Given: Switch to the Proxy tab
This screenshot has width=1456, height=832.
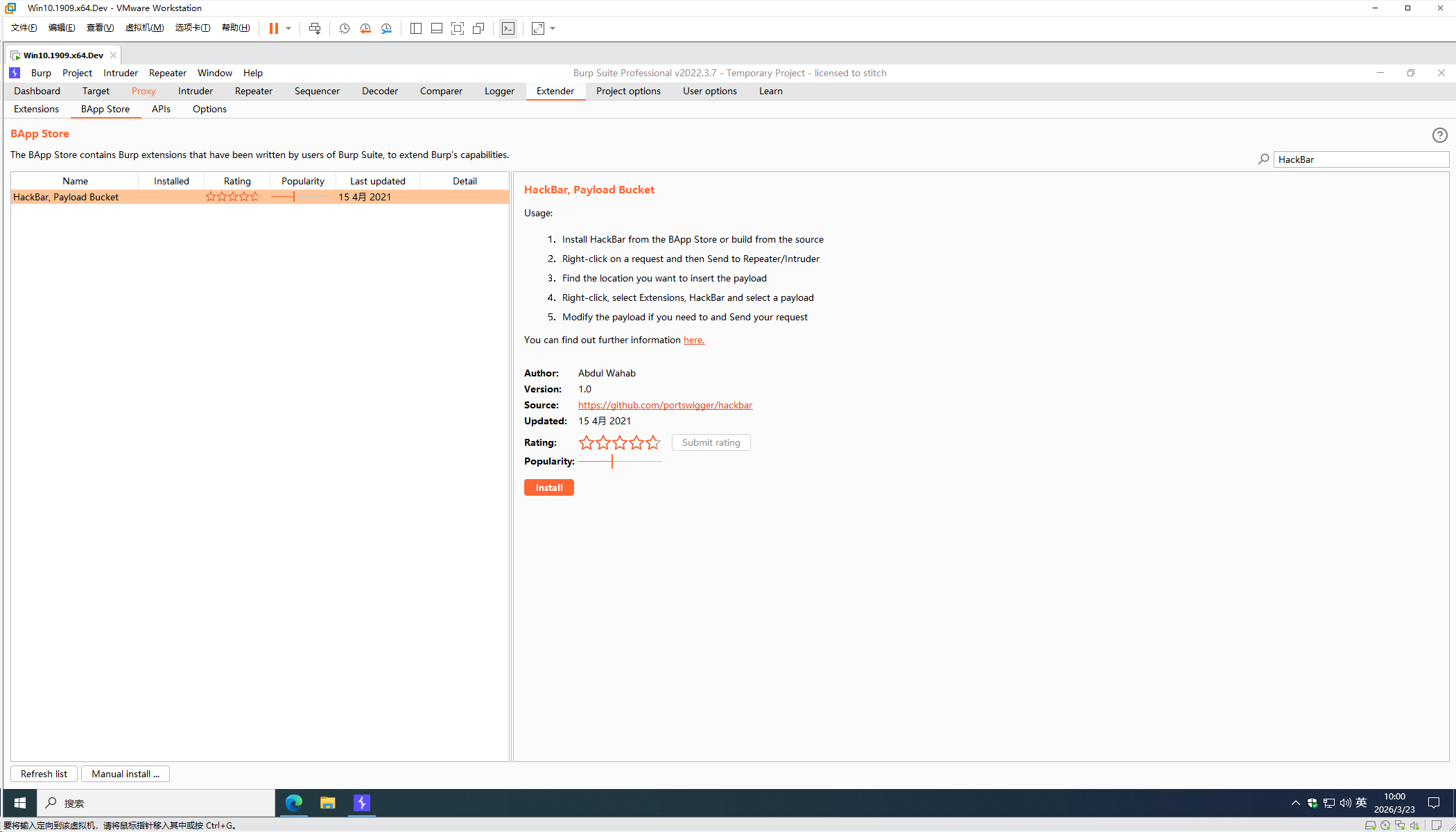Looking at the screenshot, I should click(x=144, y=91).
